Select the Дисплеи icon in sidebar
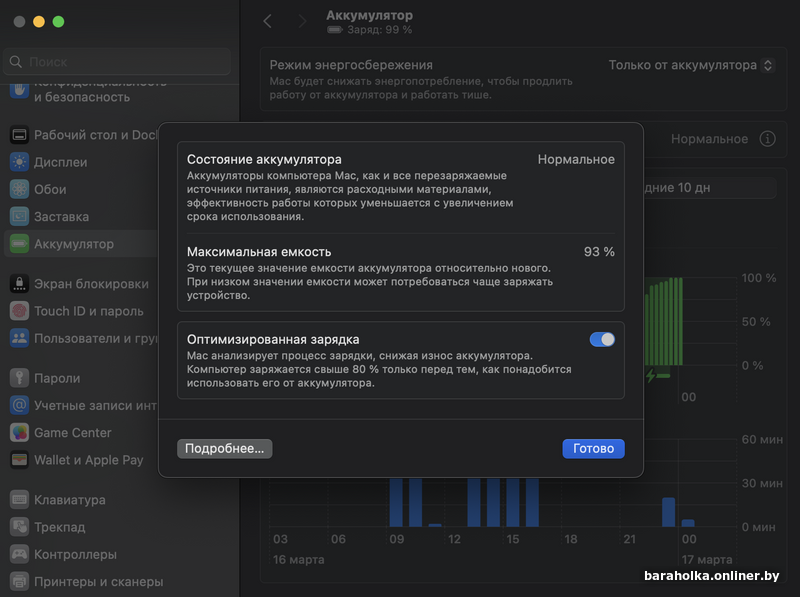 tap(19, 162)
